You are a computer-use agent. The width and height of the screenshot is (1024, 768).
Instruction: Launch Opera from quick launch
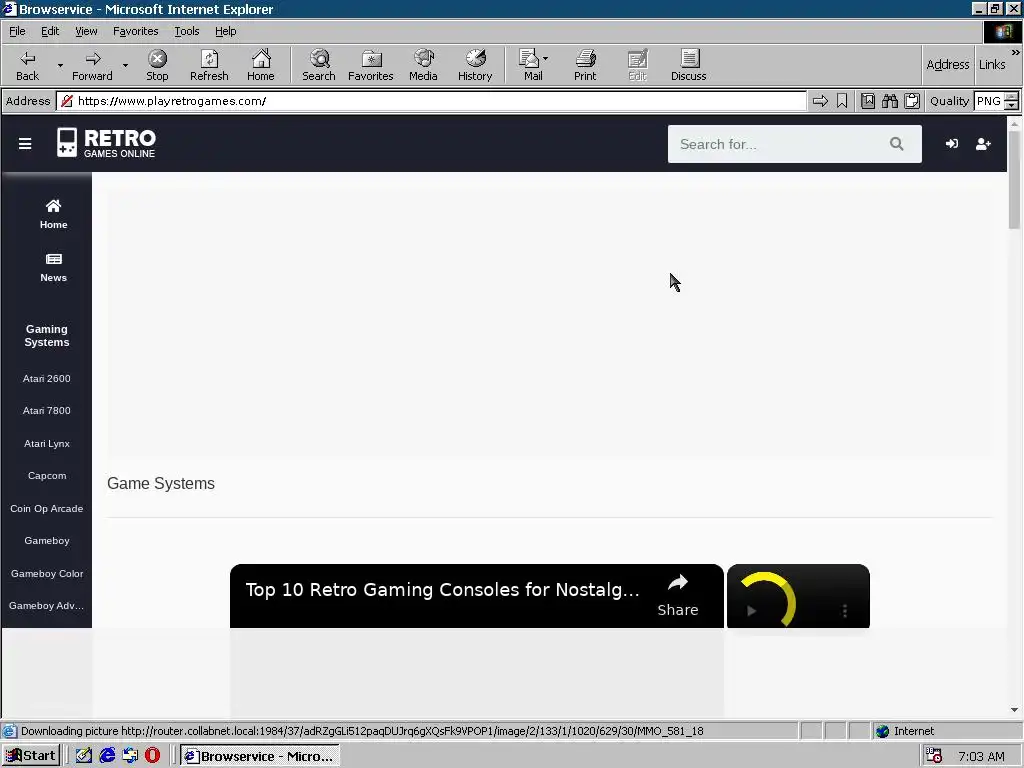(152, 756)
